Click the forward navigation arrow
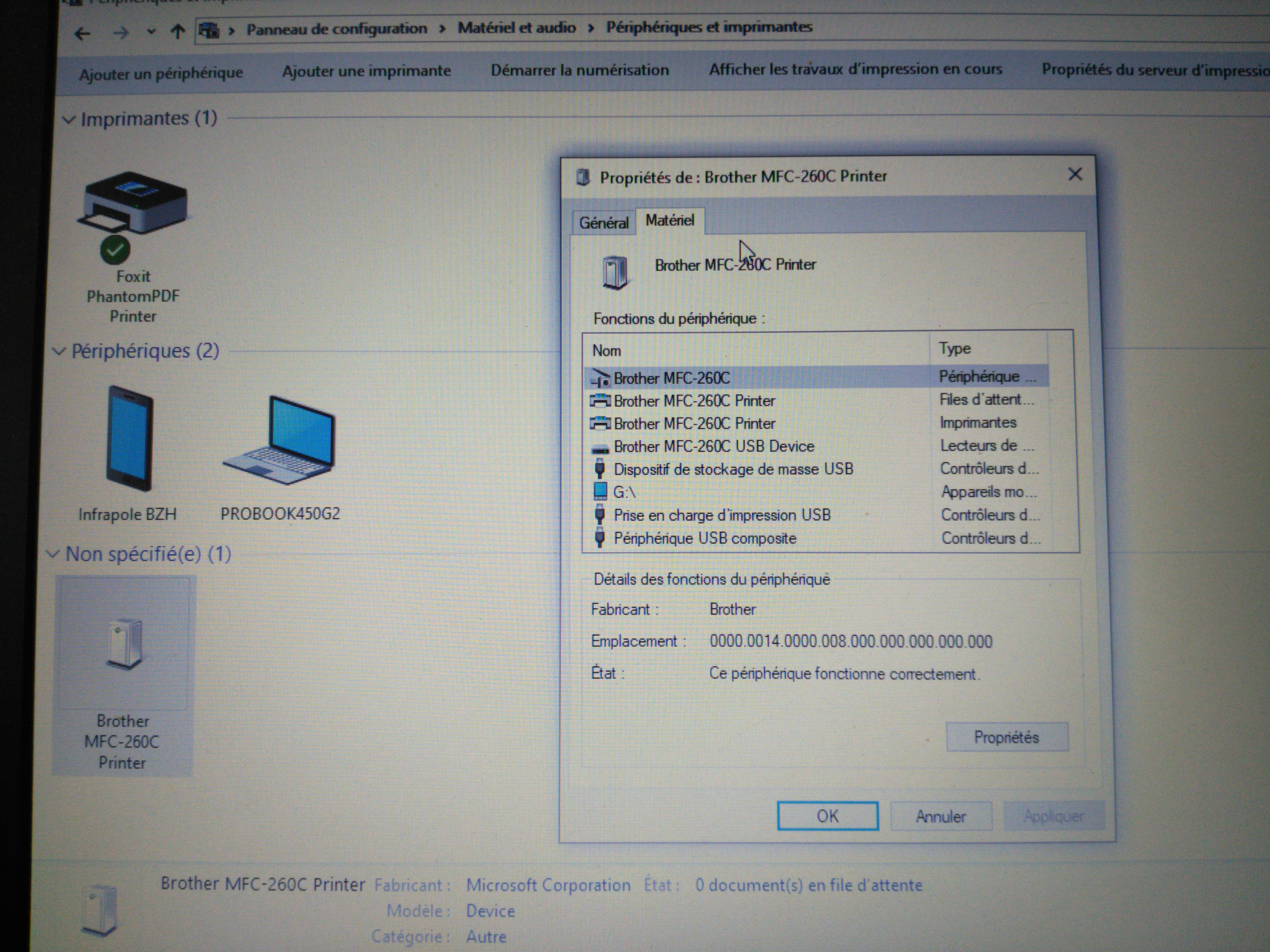The image size is (1270, 952). tap(121, 33)
